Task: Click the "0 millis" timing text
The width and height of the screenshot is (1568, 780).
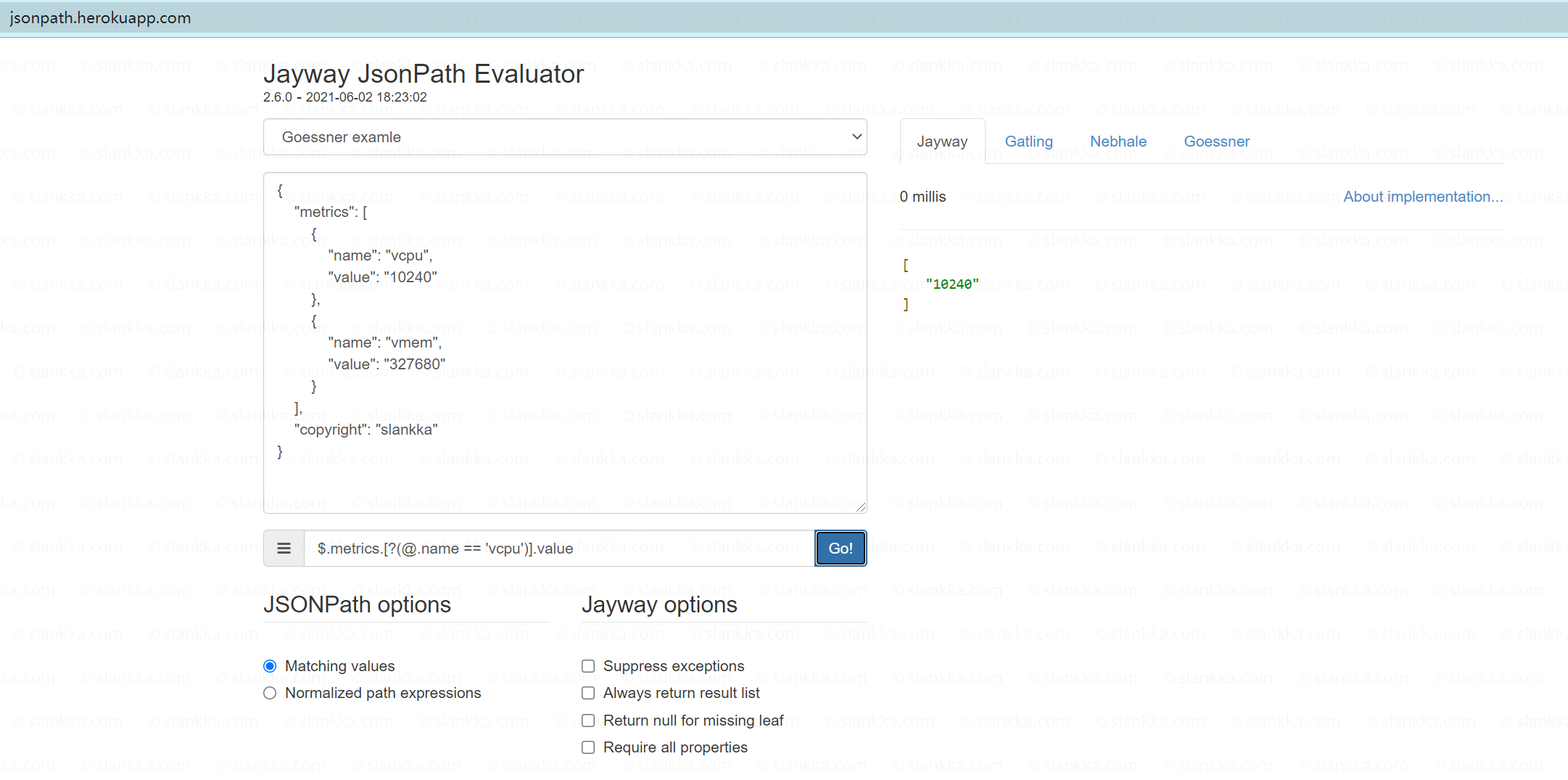Action: [923, 197]
